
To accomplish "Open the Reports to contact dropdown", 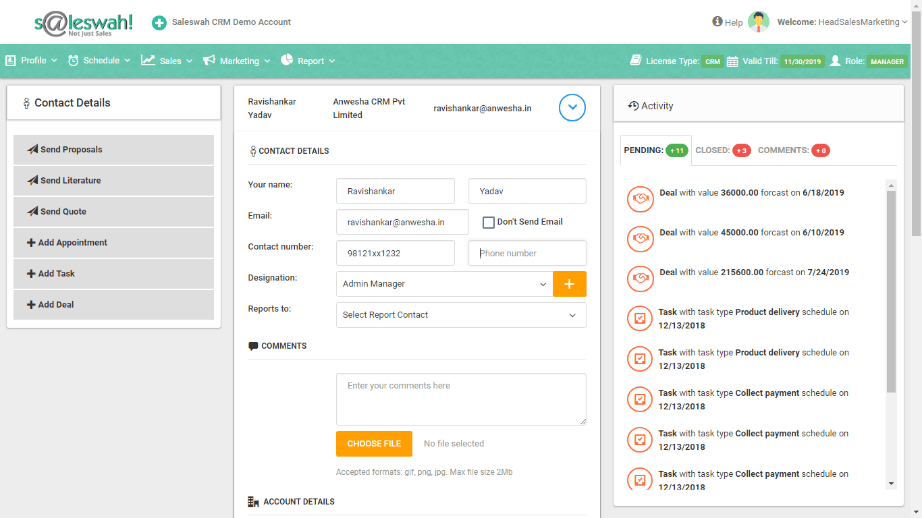I will (461, 315).
